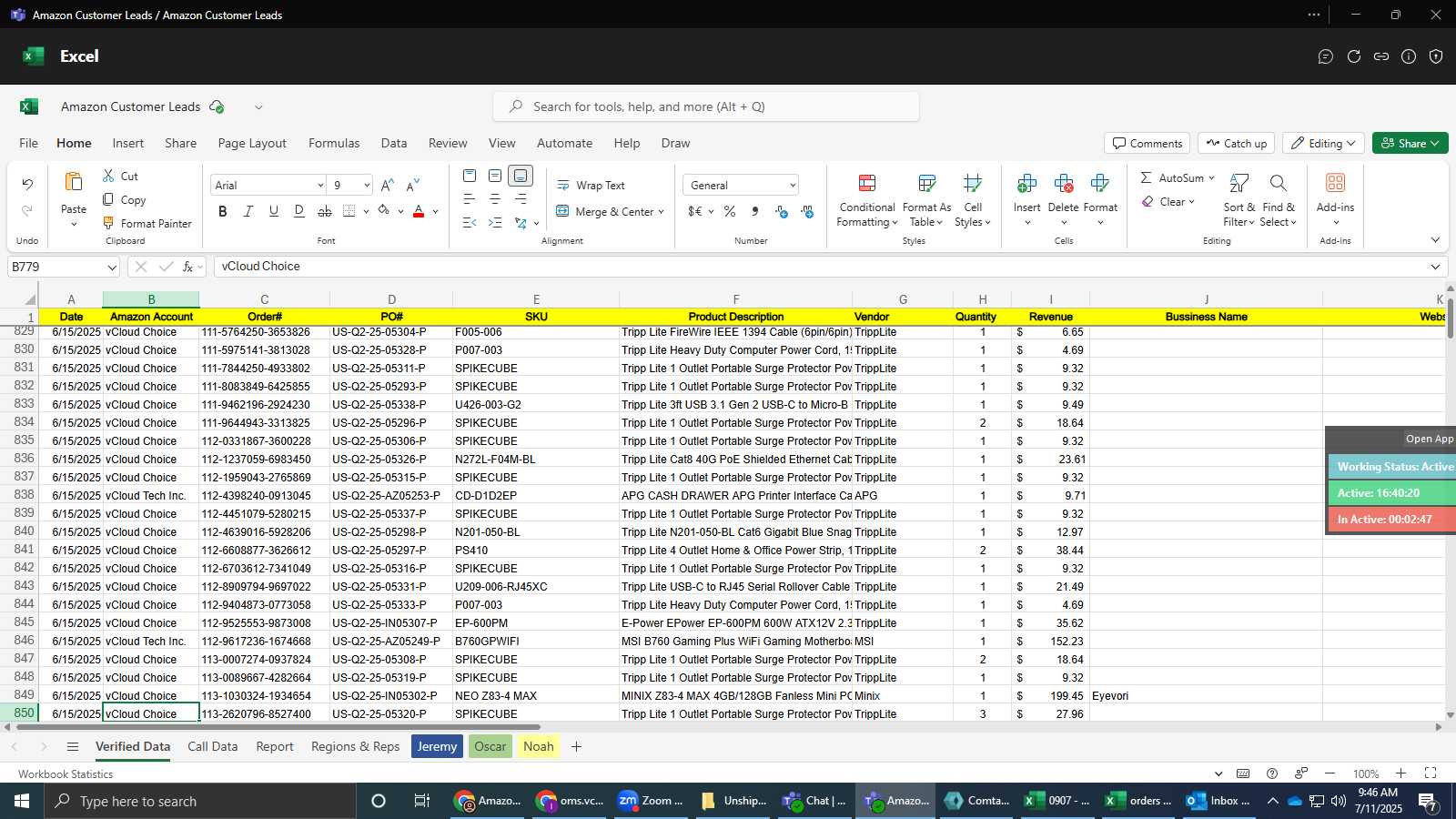Toggle Italic formatting
Image resolution: width=1456 pixels, height=819 pixels.
[x=248, y=211]
